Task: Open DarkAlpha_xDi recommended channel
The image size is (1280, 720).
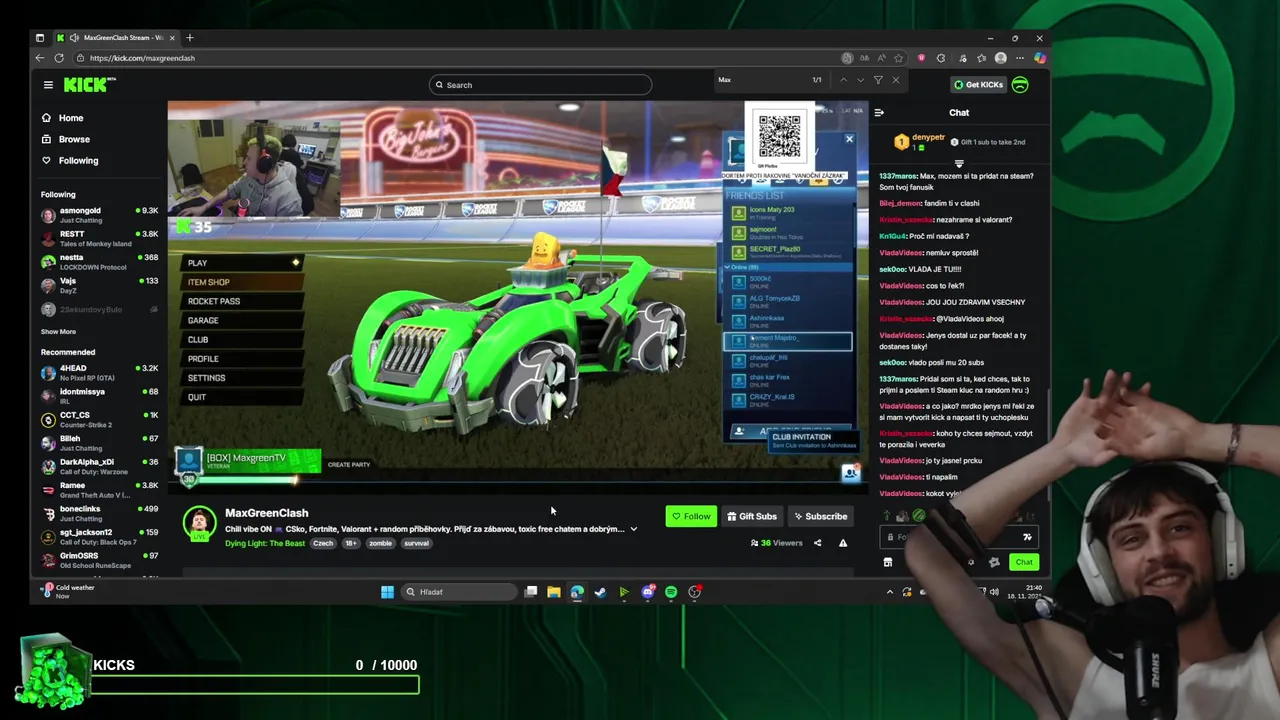Action: coord(99,466)
